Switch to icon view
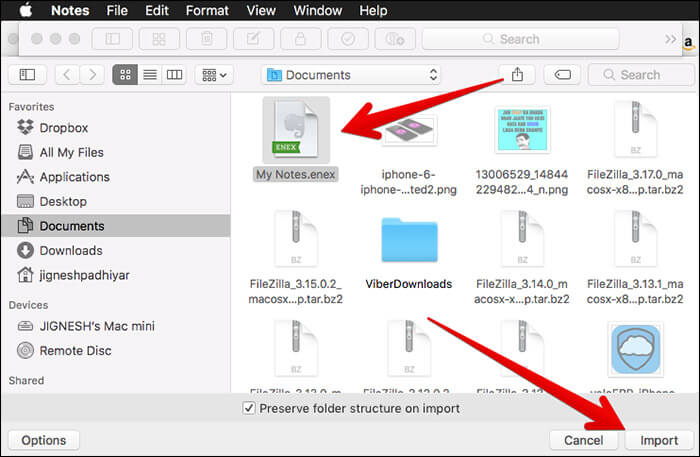The image size is (700, 457). 125,75
